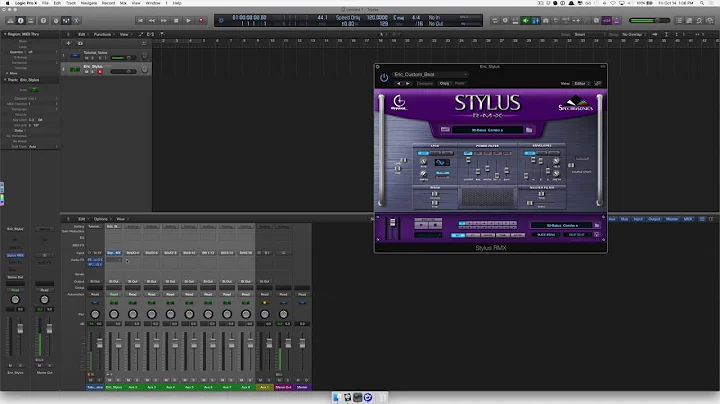
Task: Toggle the plugin power button
Action: tap(384, 78)
